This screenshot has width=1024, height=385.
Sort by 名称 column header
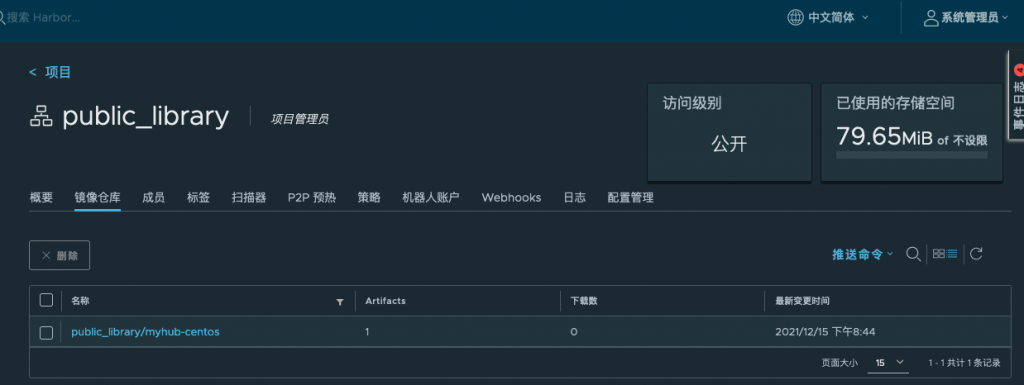tap(80, 301)
